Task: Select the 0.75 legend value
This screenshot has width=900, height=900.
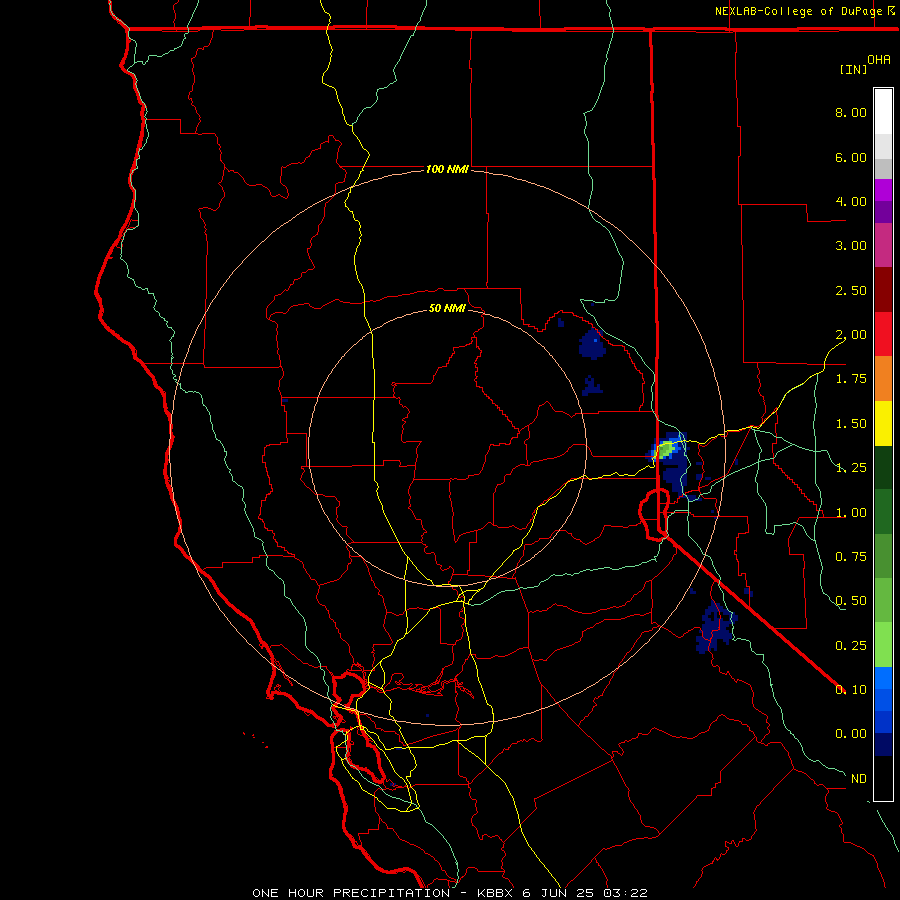Action: (851, 557)
